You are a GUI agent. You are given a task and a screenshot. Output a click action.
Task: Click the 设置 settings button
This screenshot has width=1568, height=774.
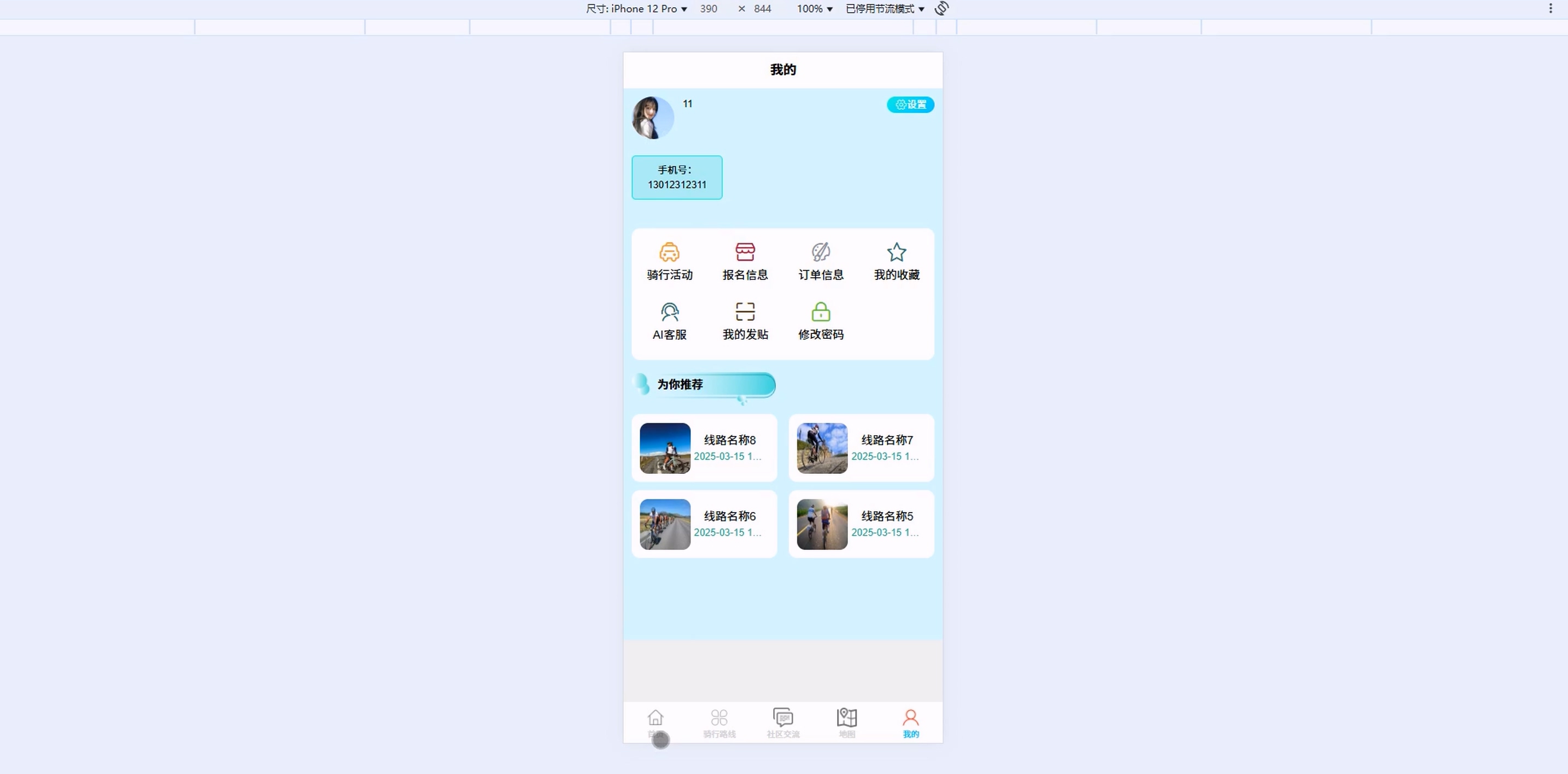[x=910, y=104]
